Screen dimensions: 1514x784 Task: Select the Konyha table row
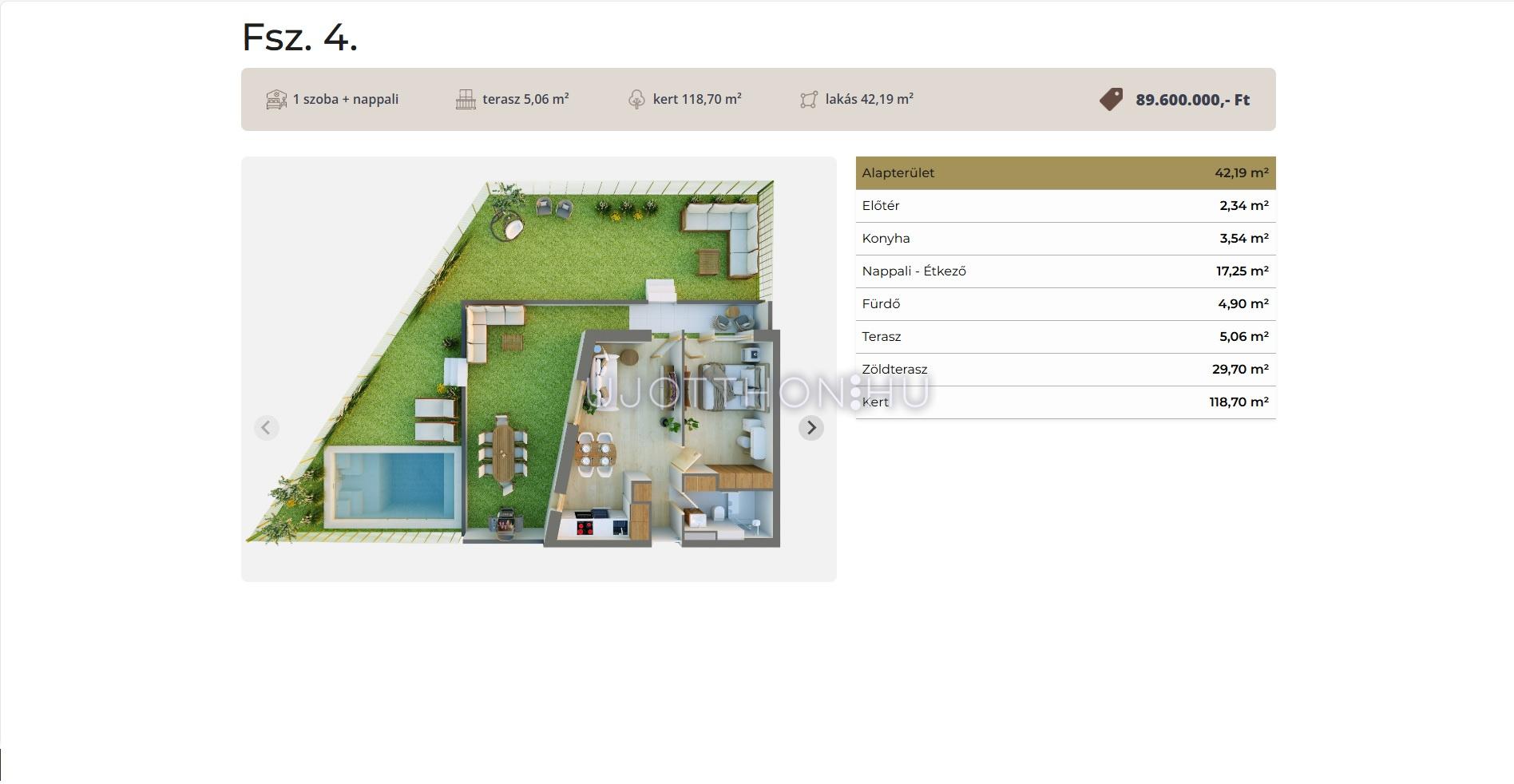[x=1065, y=239]
